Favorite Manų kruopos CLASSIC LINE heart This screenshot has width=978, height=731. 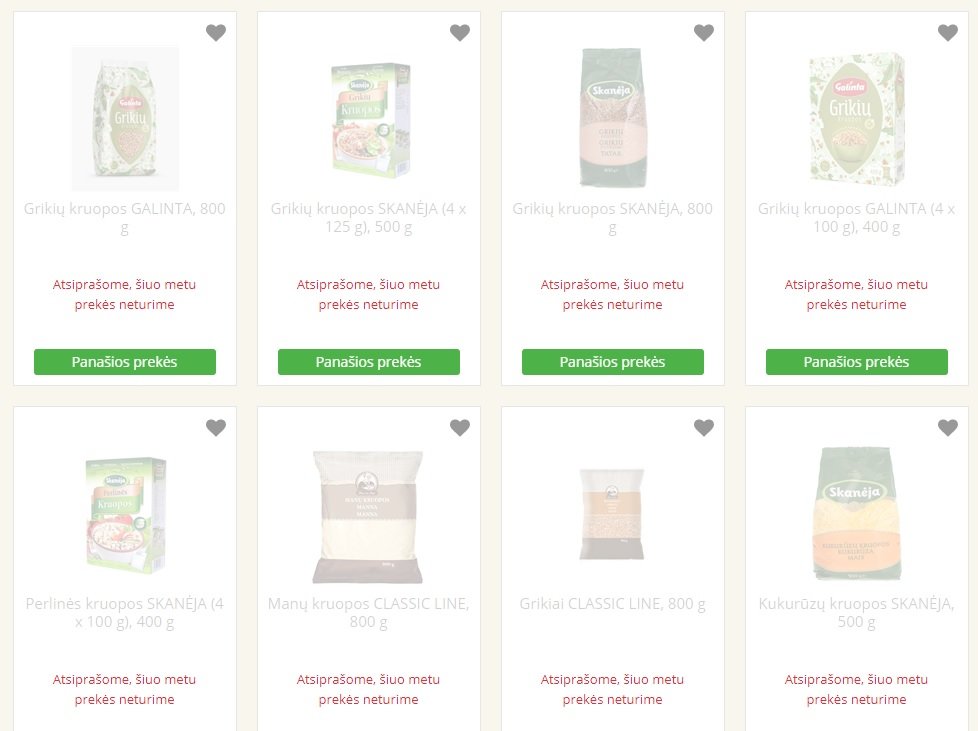[x=460, y=427]
